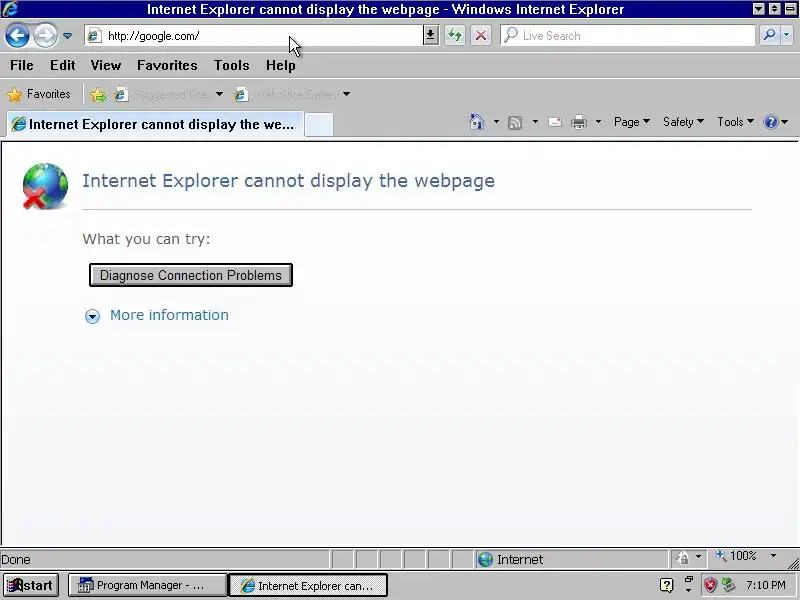Screen dimensions: 800x600
Task: Click the Done status text
Action: pos(16,560)
